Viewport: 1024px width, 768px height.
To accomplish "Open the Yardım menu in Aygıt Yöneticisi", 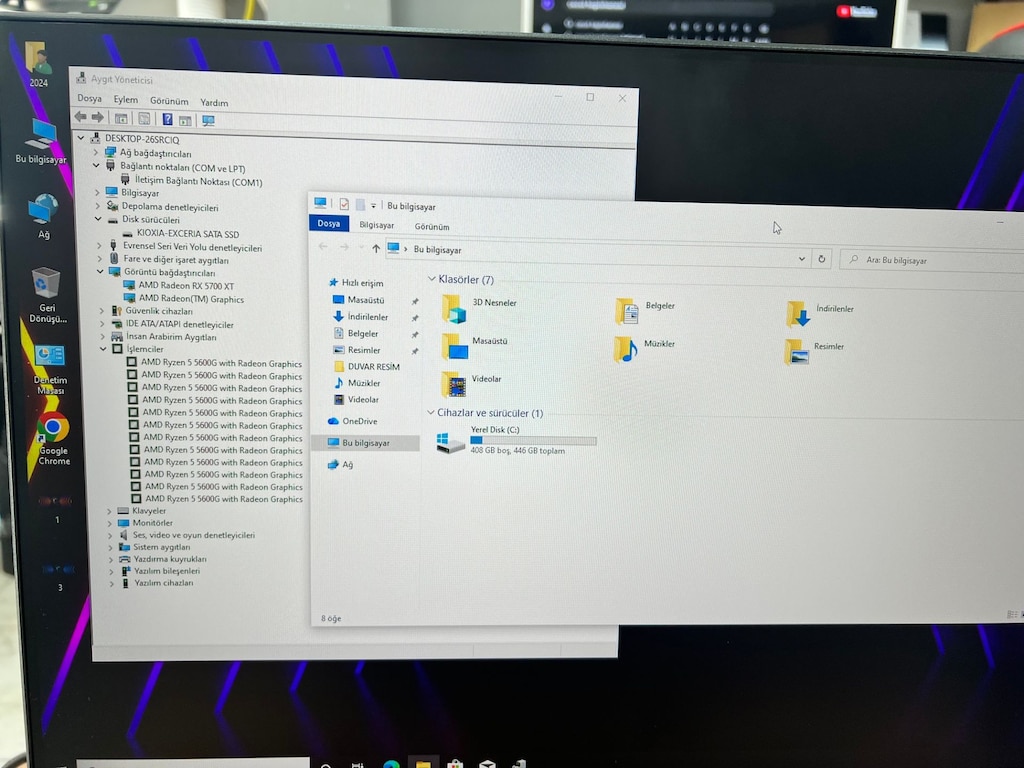I will (x=214, y=103).
